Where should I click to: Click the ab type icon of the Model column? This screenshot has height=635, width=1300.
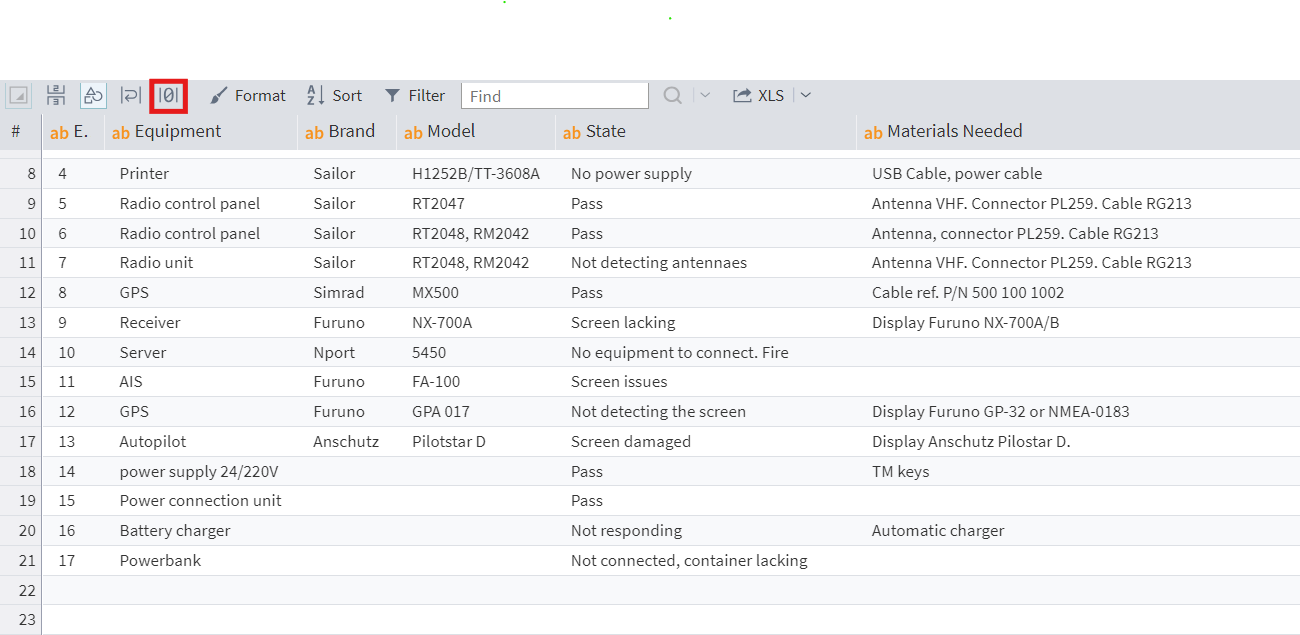click(413, 132)
